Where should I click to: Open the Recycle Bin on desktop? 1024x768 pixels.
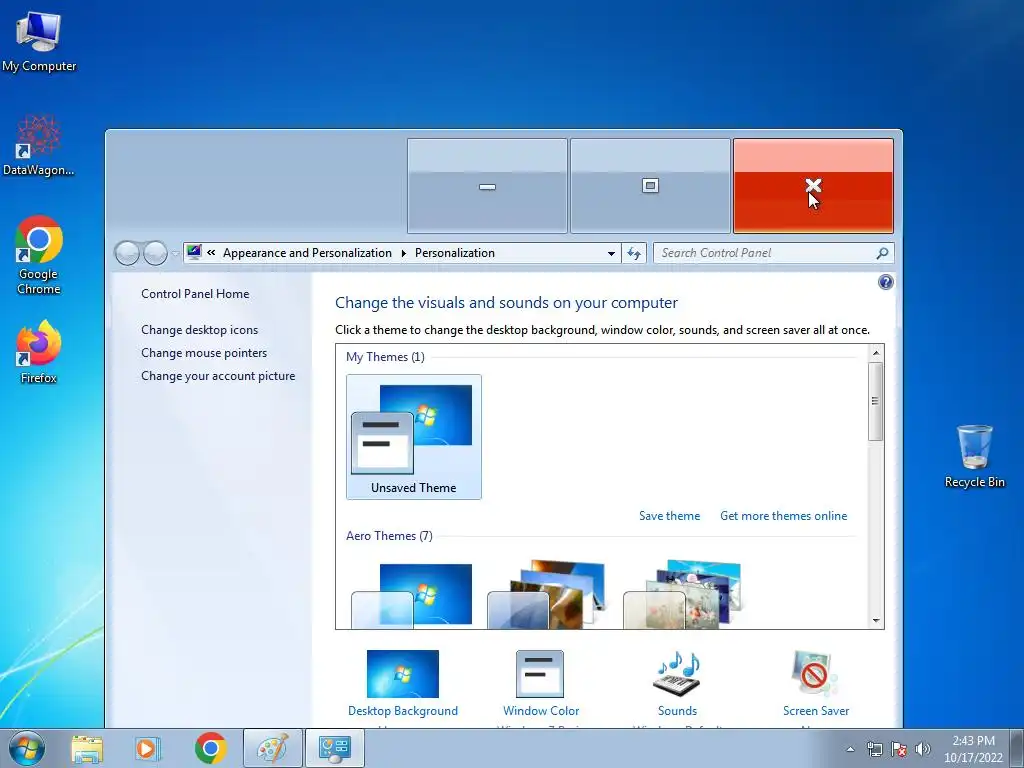974,456
